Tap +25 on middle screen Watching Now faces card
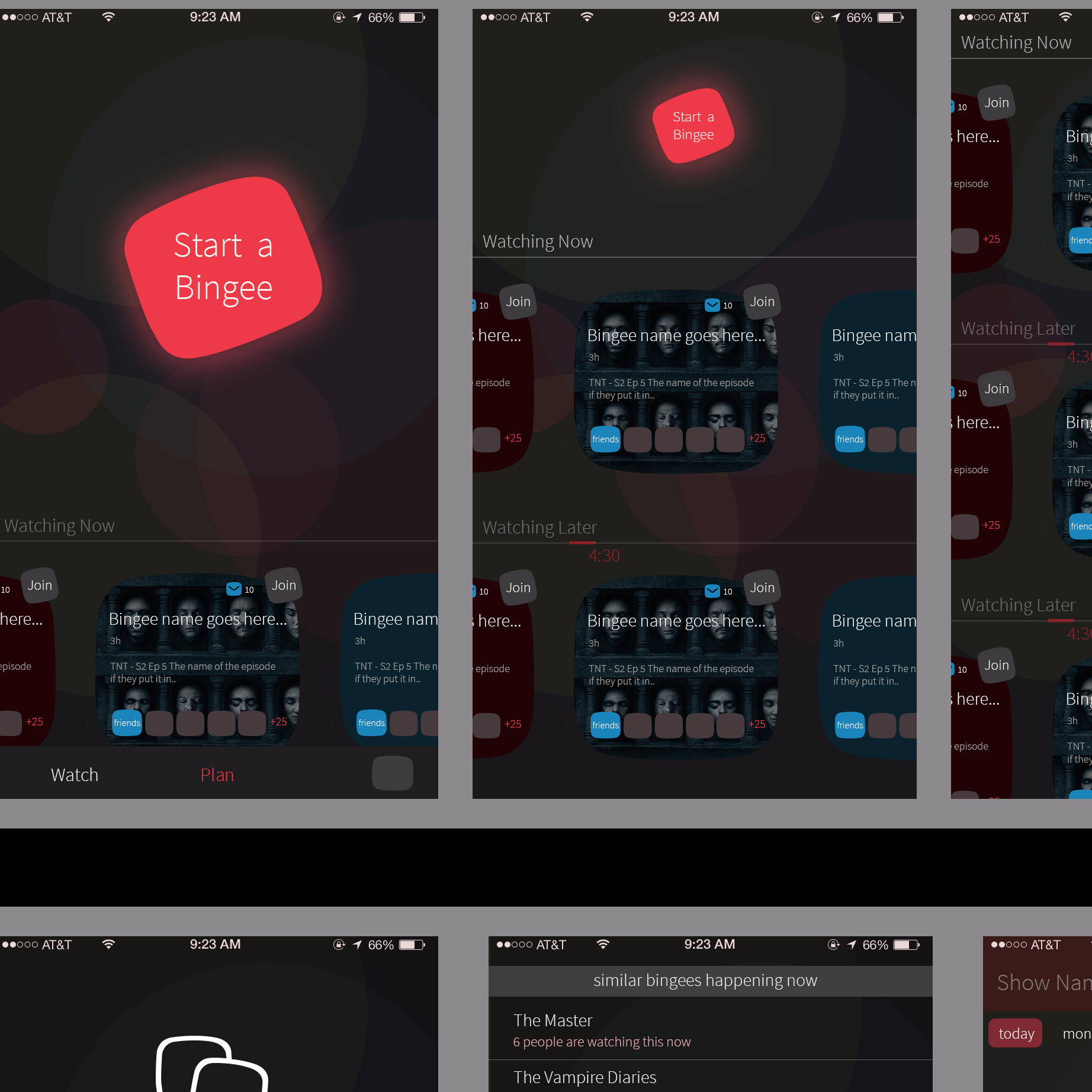Screen dimensions: 1092x1092 coord(757,438)
